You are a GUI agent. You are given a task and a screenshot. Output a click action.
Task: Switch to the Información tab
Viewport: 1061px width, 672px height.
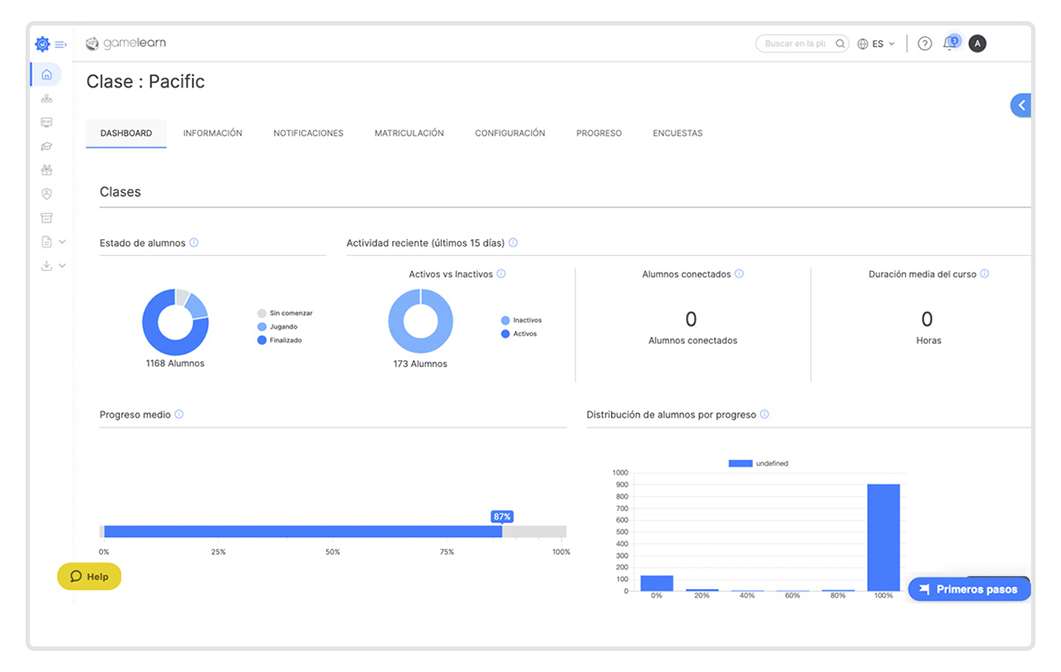(x=212, y=133)
